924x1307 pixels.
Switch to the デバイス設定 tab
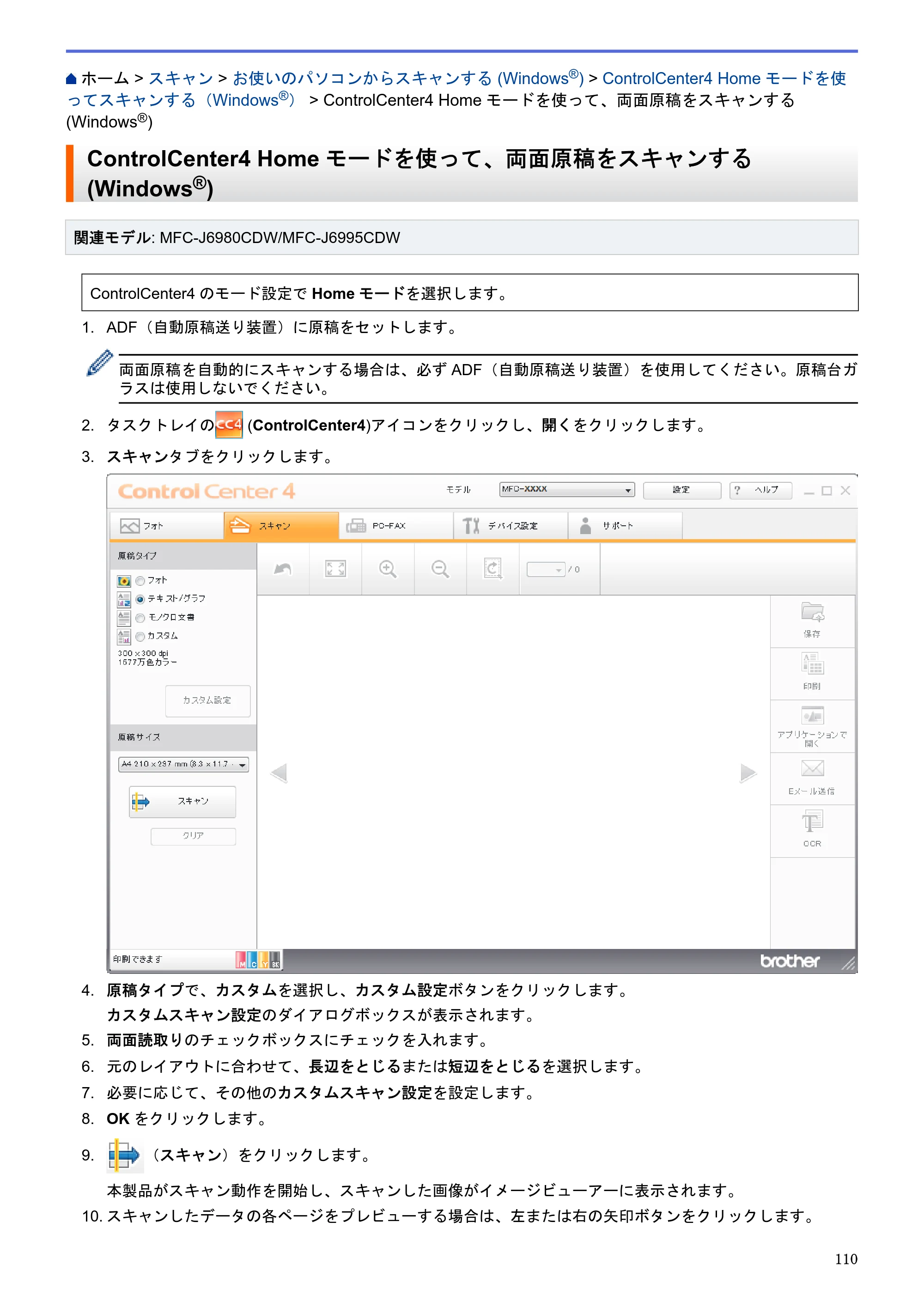pyautogui.click(x=511, y=525)
